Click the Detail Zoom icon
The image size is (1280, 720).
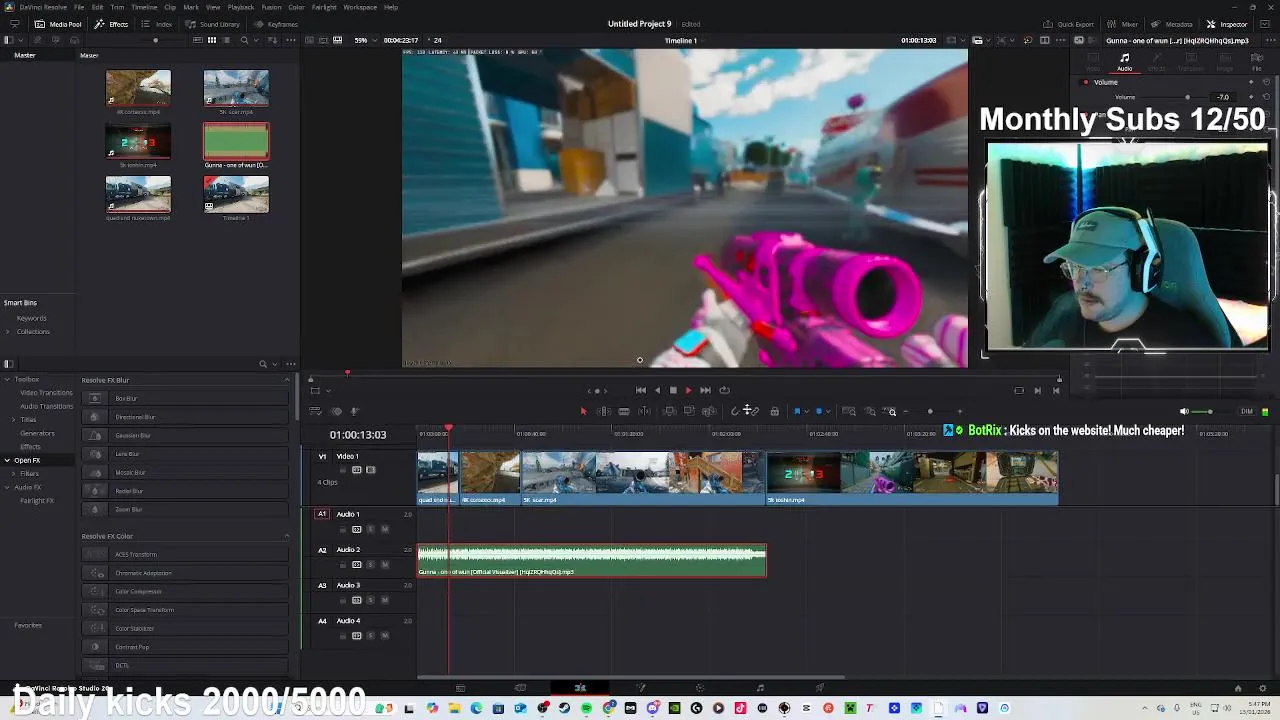tap(870, 411)
